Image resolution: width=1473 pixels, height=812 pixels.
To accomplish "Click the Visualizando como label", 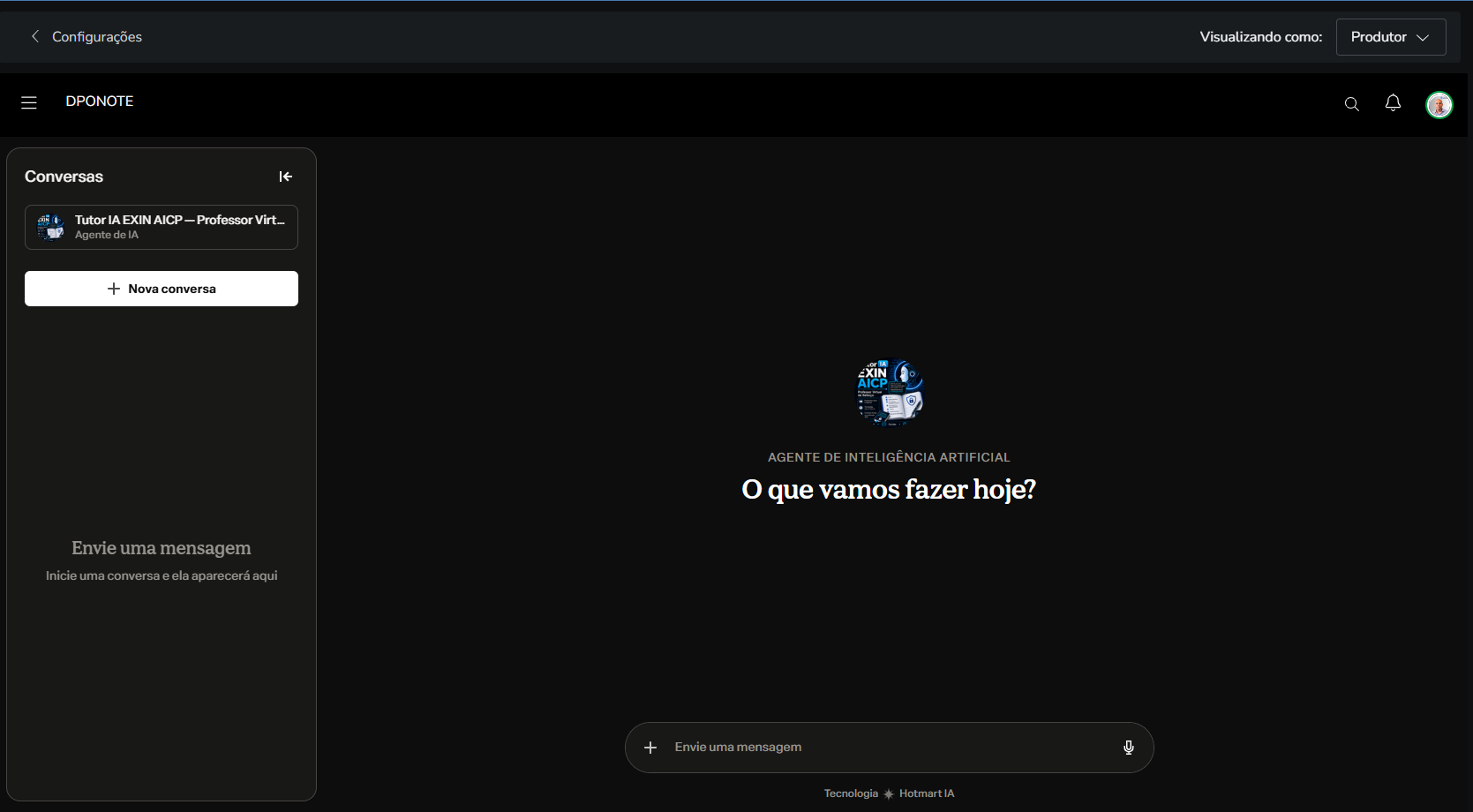I will coord(1261,37).
